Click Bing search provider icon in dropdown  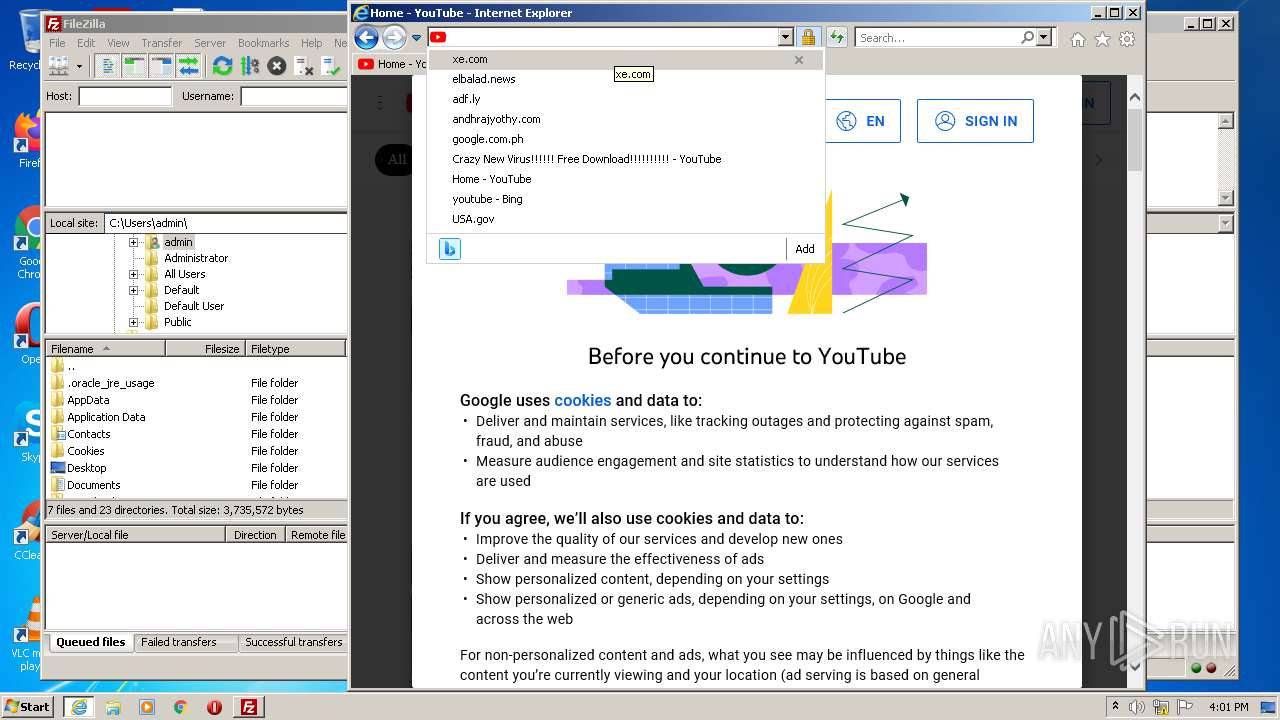click(450, 249)
